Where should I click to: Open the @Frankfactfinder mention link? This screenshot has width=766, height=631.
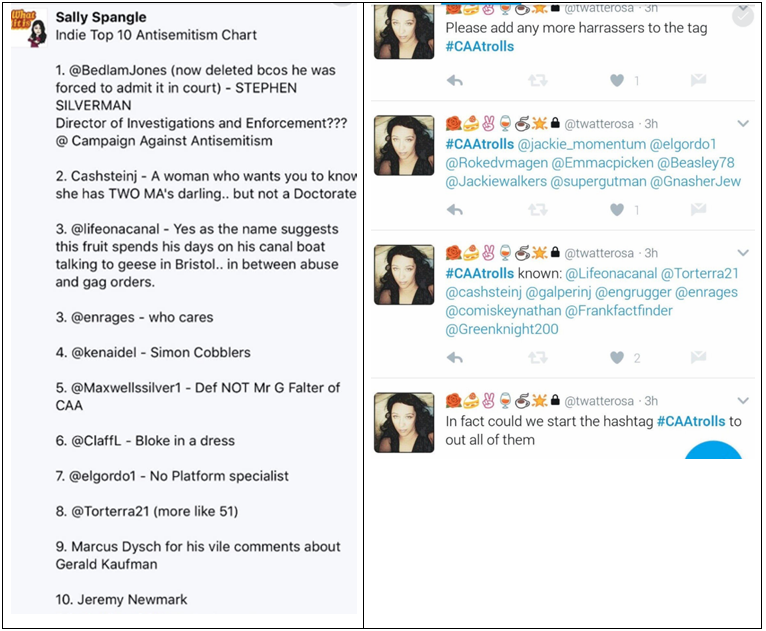pyautogui.click(x=618, y=311)
